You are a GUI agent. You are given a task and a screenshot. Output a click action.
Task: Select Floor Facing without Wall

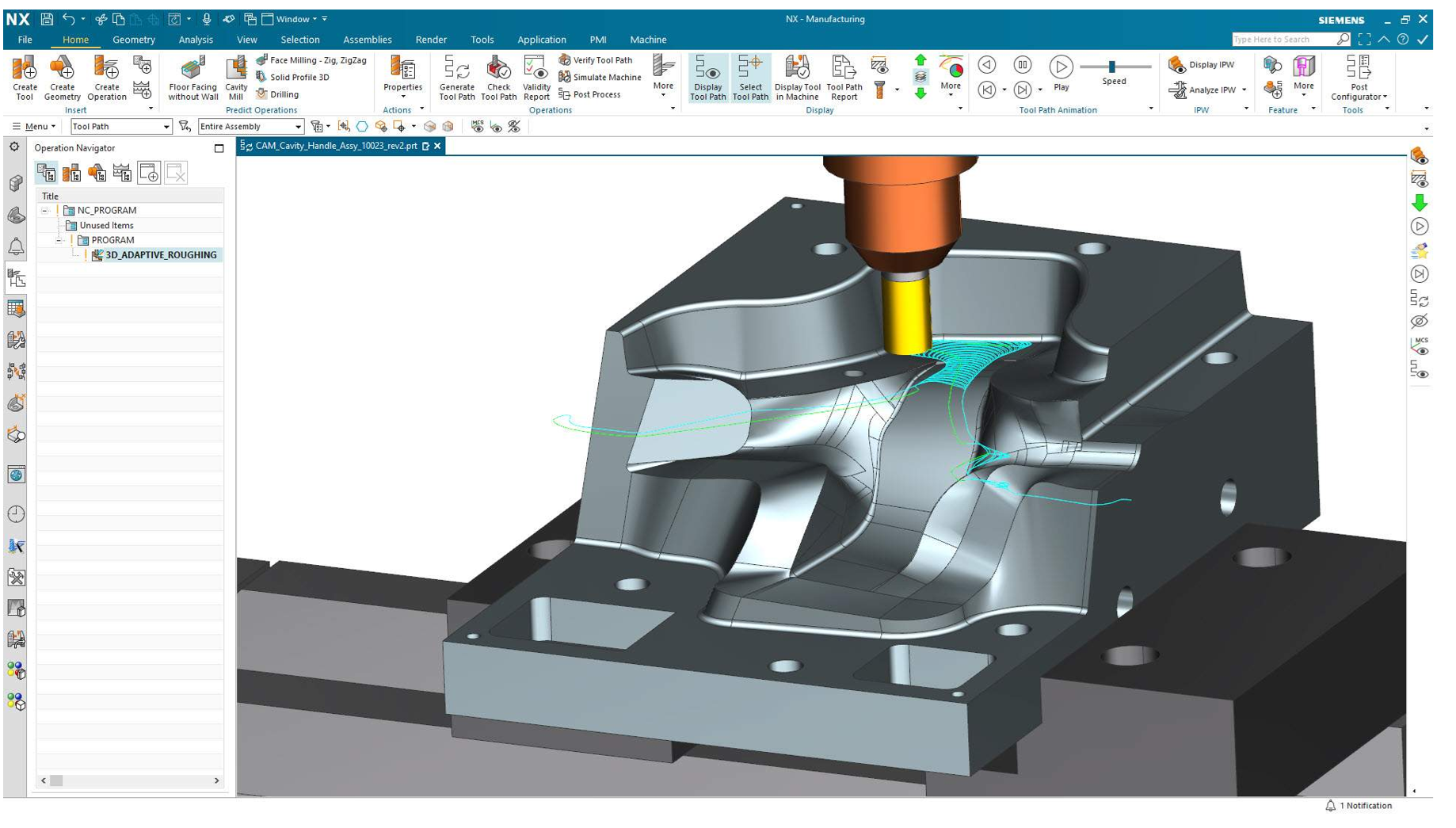click(192, 78)
